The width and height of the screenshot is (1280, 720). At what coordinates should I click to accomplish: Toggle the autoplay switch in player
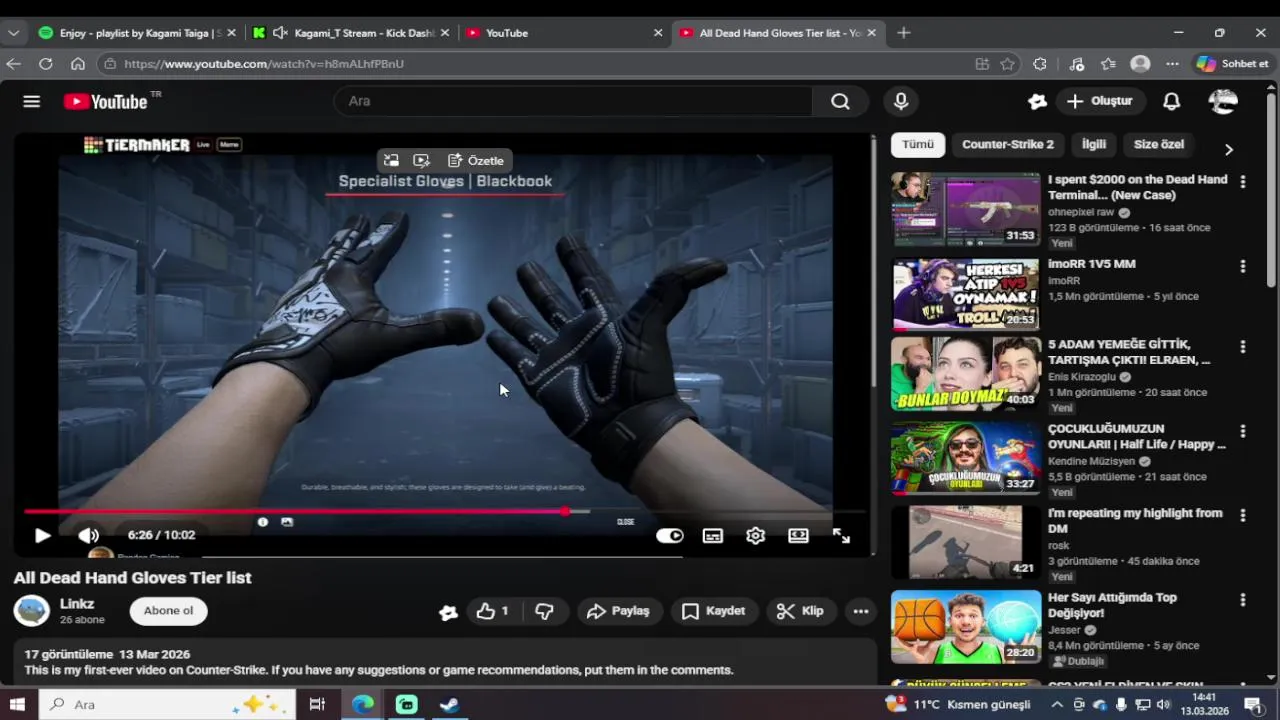pyautogui.click(x=669, y=535)
